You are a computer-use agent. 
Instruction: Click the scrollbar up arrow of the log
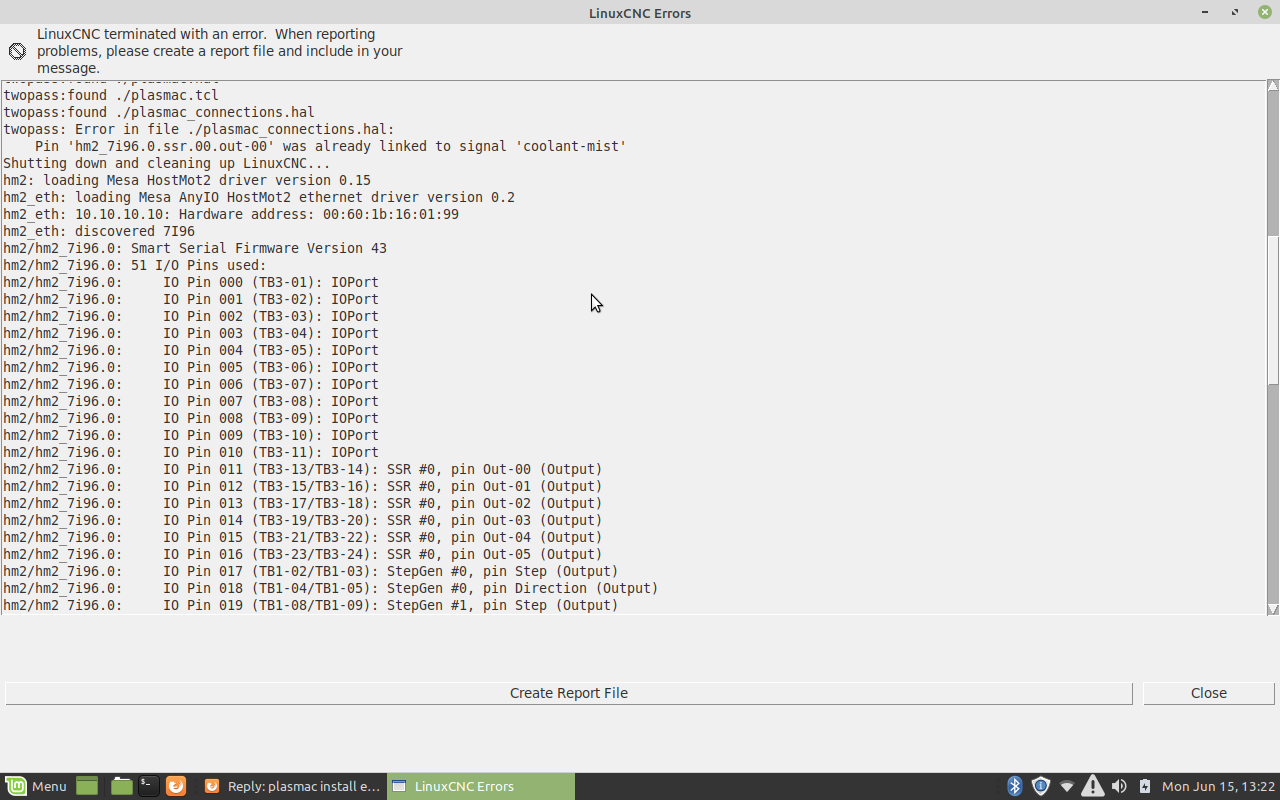[x=1273, y=86]
